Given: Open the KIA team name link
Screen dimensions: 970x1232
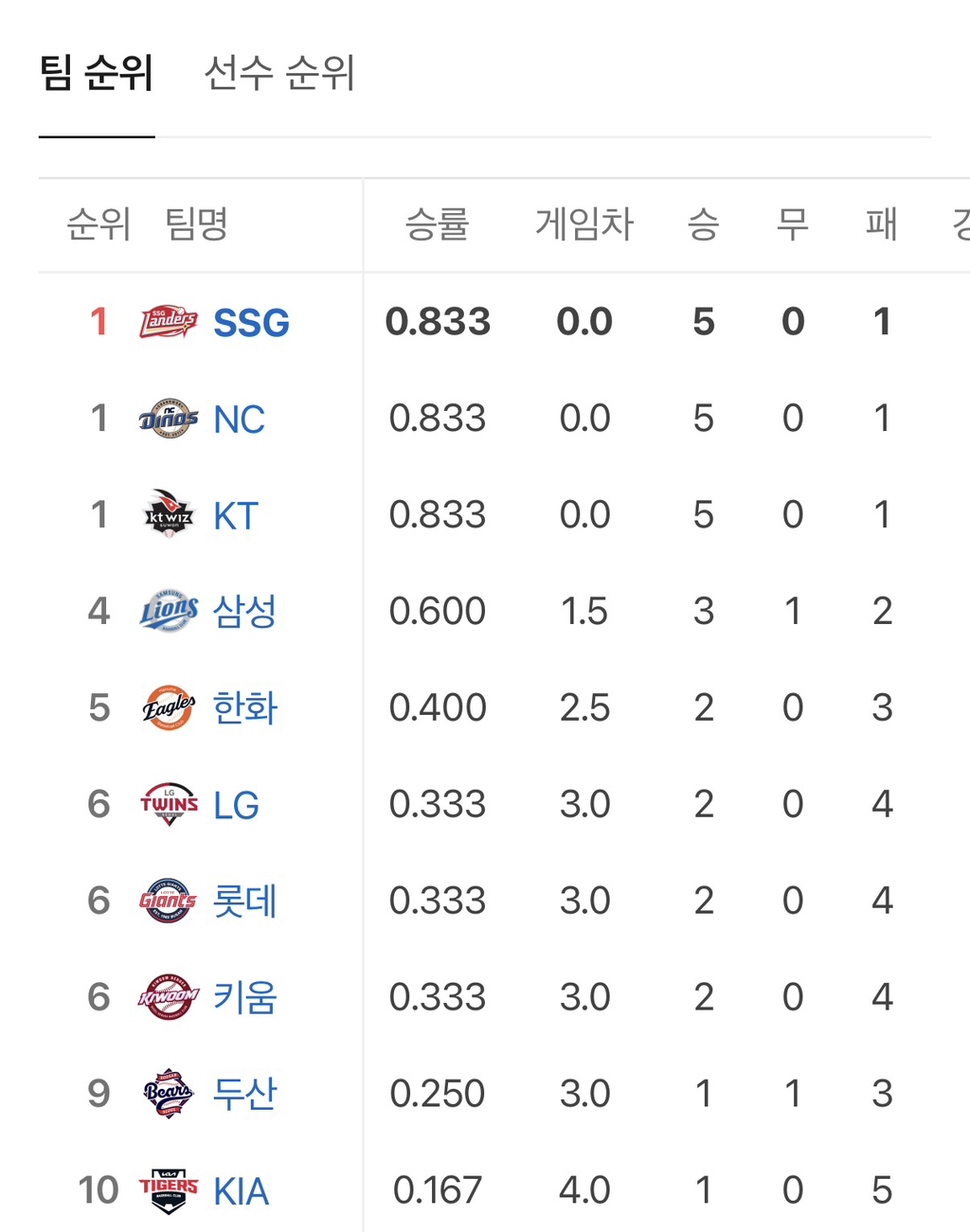Looking at the screenshot, I should pyautogui.click(x=241, y=1191).
